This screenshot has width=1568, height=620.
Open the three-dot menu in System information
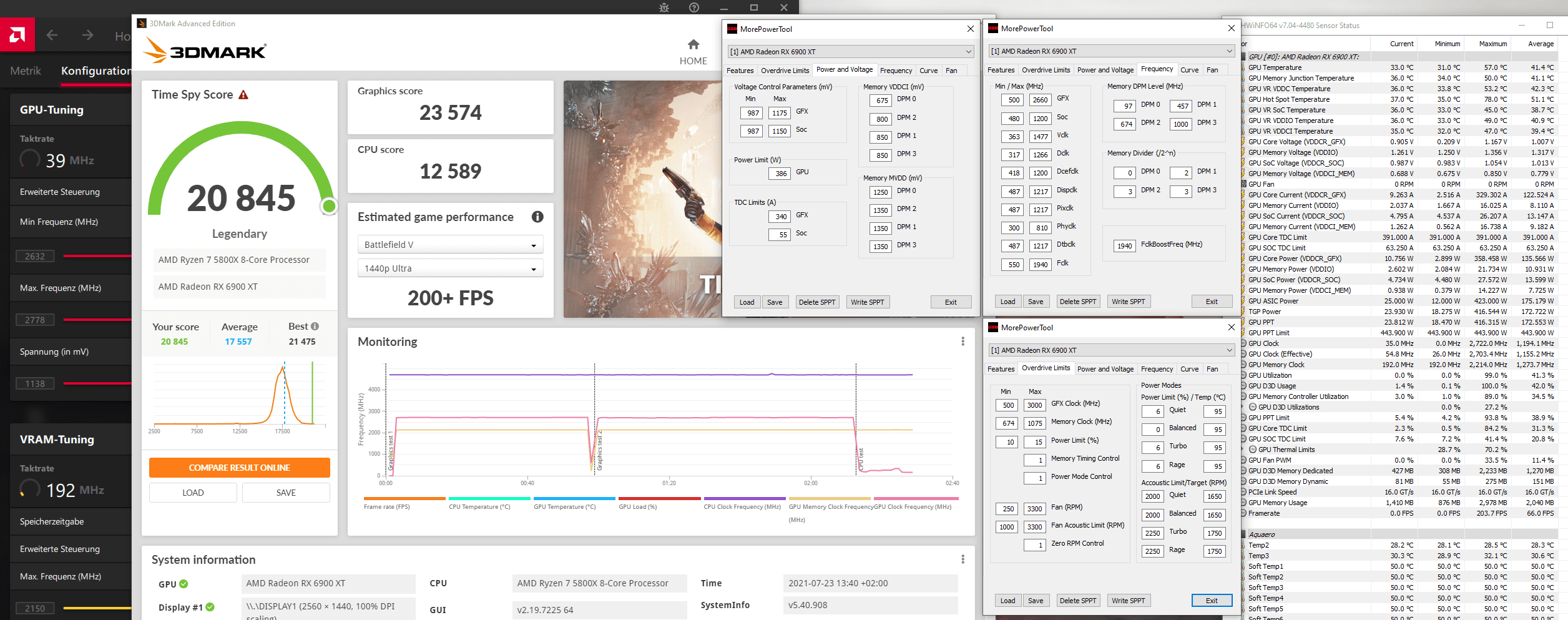coord(963,559)
